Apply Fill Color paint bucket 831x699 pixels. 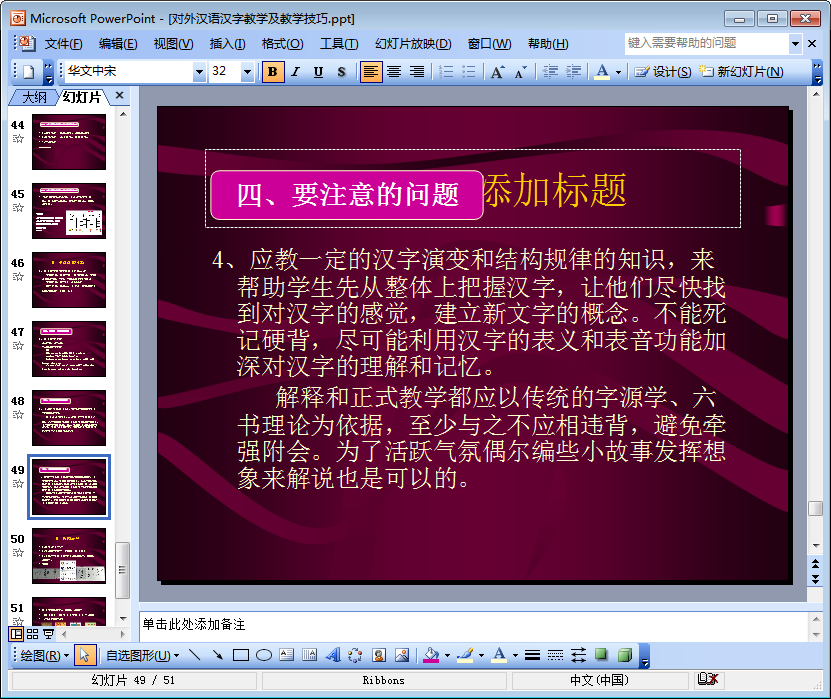tap(431, 656)
